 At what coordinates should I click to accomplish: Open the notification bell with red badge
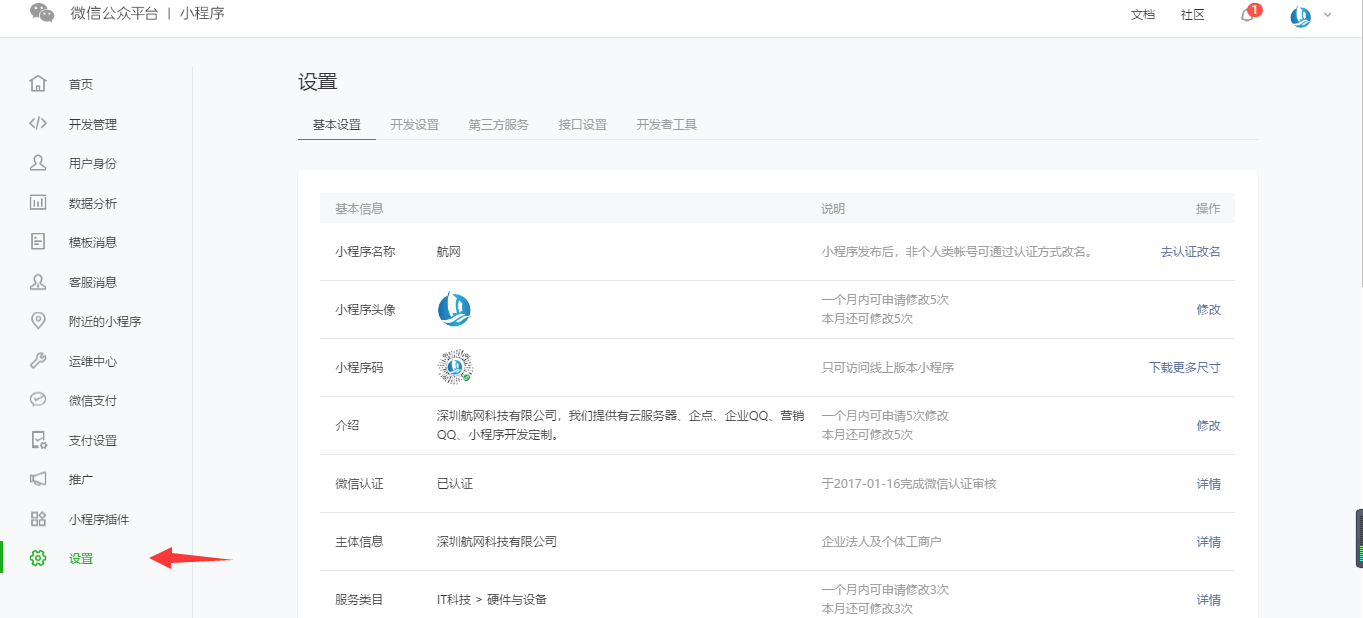point(1248,14)
